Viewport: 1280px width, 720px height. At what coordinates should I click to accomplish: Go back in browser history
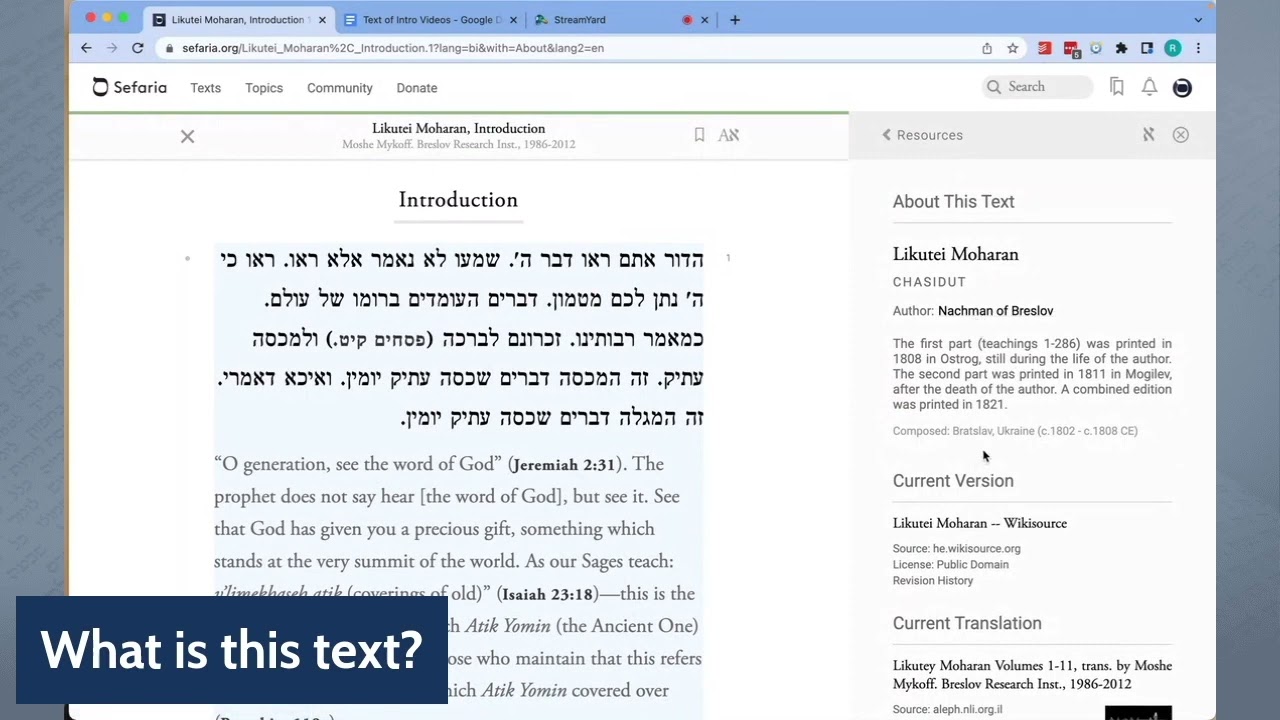pyautogui.click(x=86, y=48)
